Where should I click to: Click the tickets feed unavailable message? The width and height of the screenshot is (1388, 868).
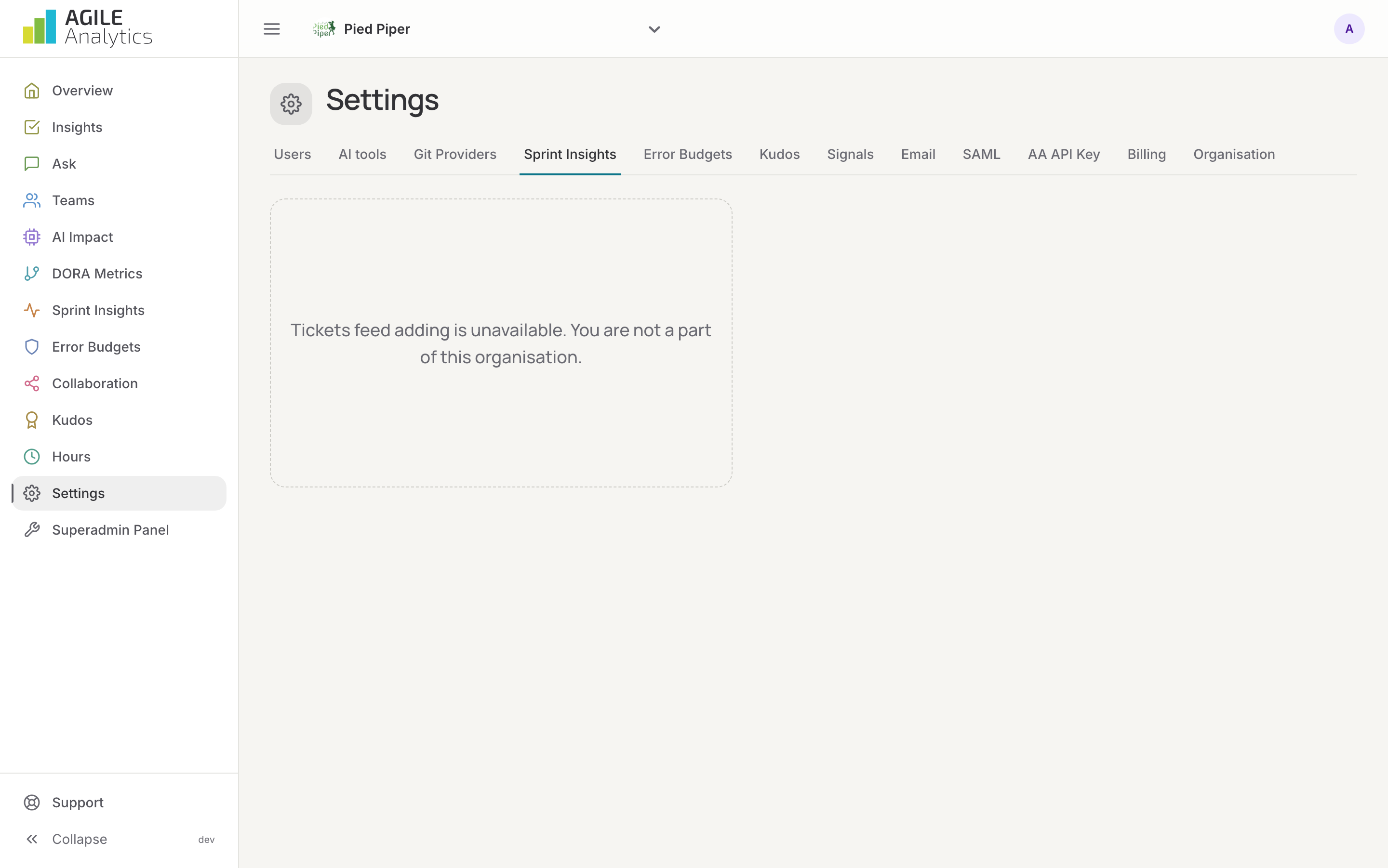(x=501, y=343)
